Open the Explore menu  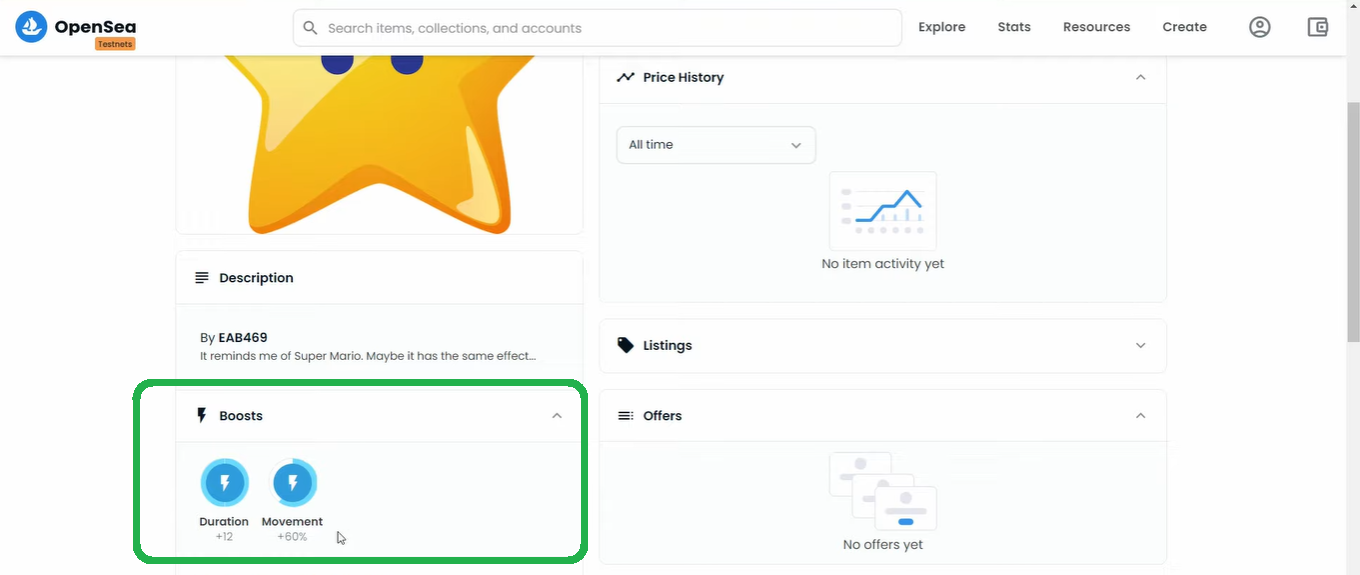942,27
